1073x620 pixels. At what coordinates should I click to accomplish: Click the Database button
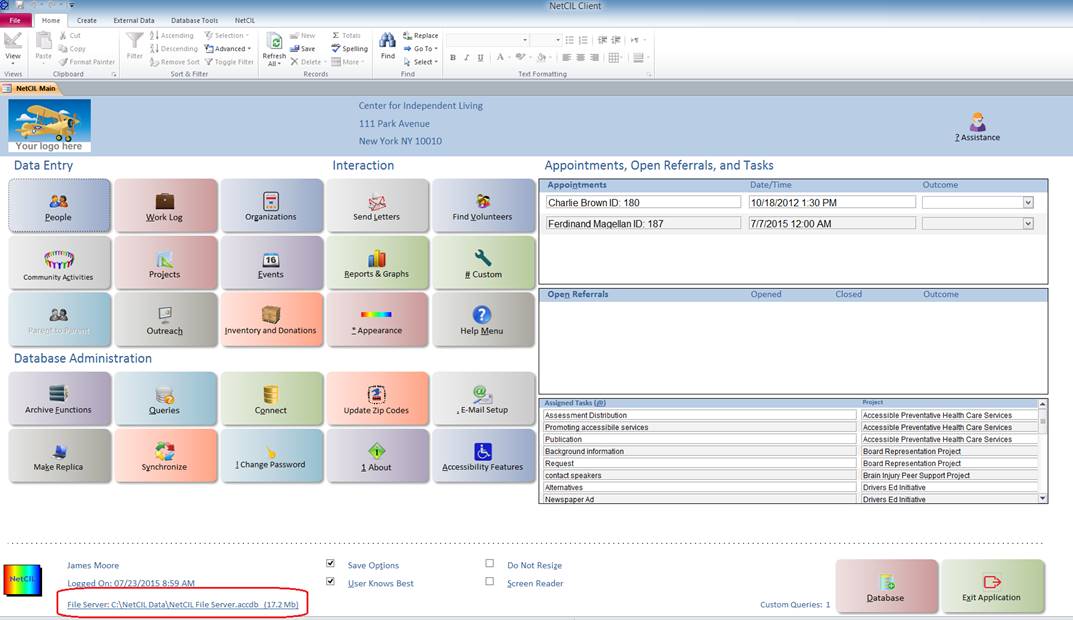point(885,586)
